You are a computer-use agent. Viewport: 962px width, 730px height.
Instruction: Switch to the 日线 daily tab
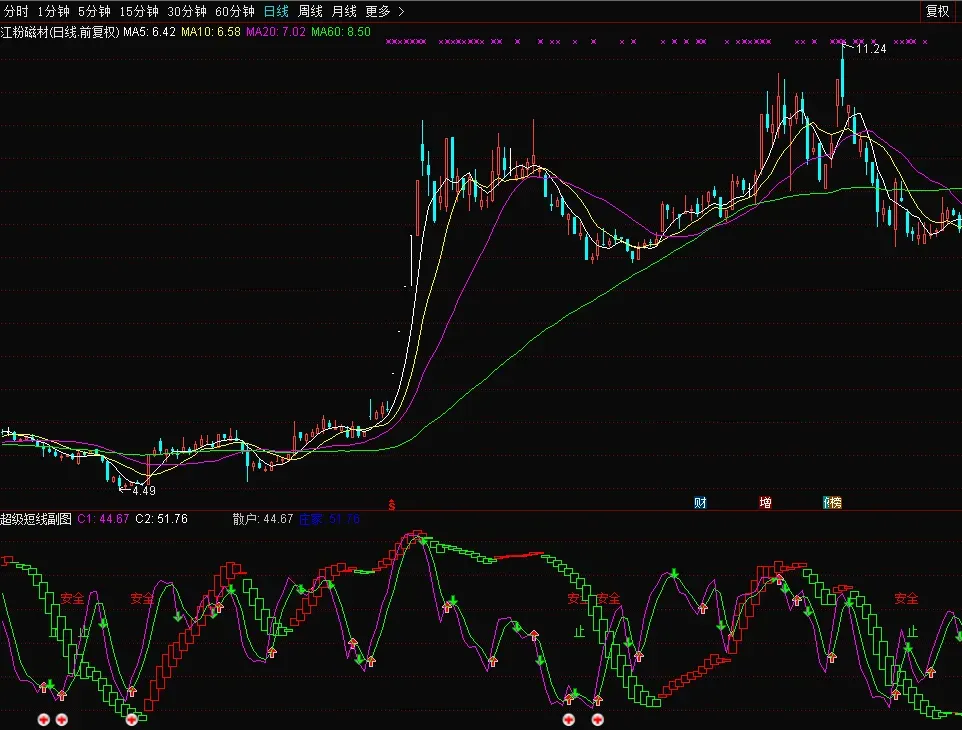pos(276,11)
